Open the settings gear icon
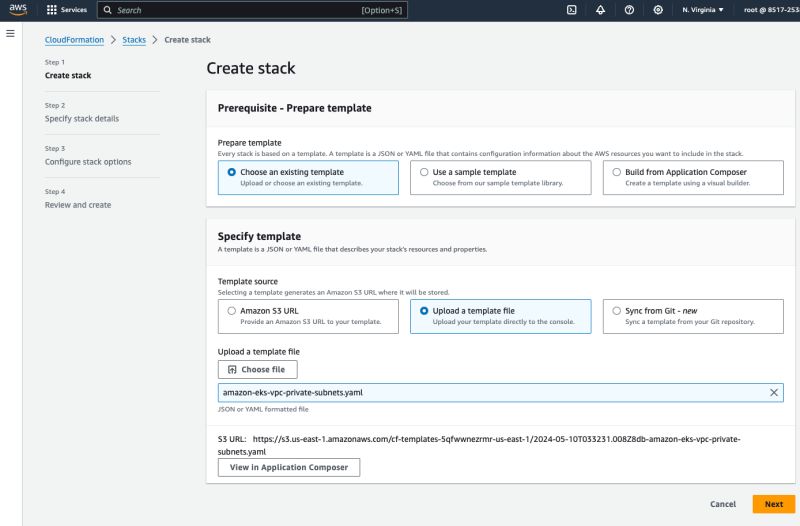The height and width of the screenshot is (526, 800). tap(658, 10)
